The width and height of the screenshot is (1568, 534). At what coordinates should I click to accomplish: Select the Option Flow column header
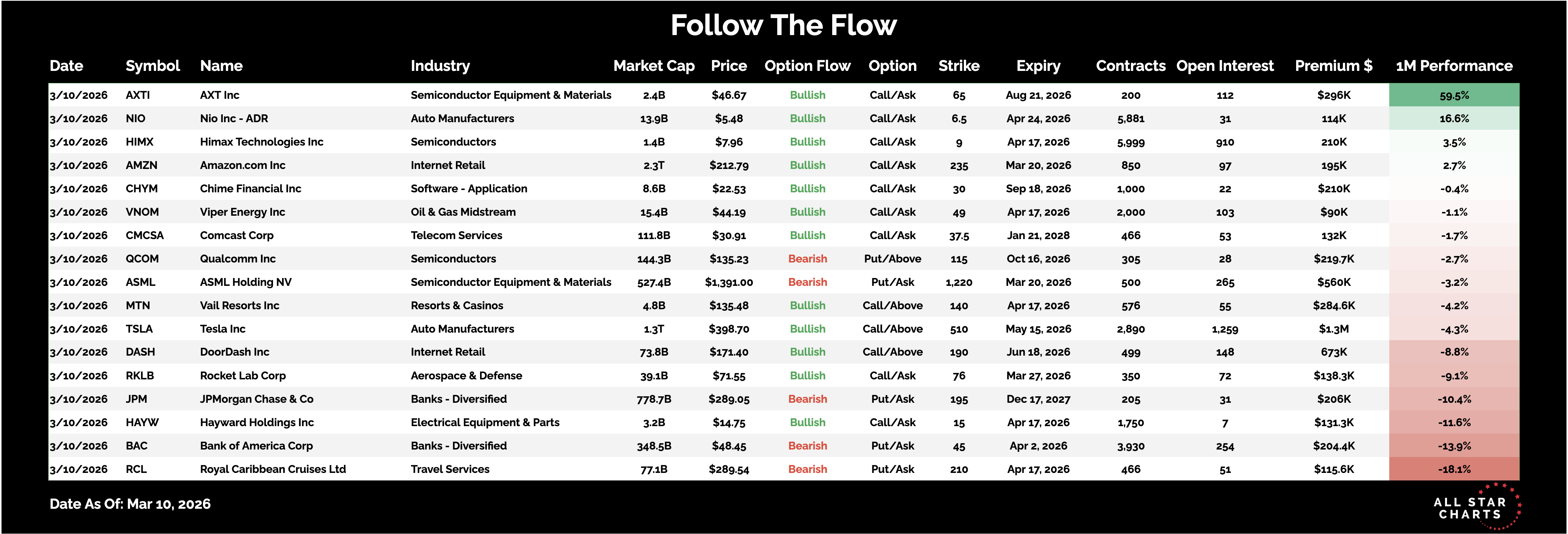pyautogui.click(x=807, y=66)
